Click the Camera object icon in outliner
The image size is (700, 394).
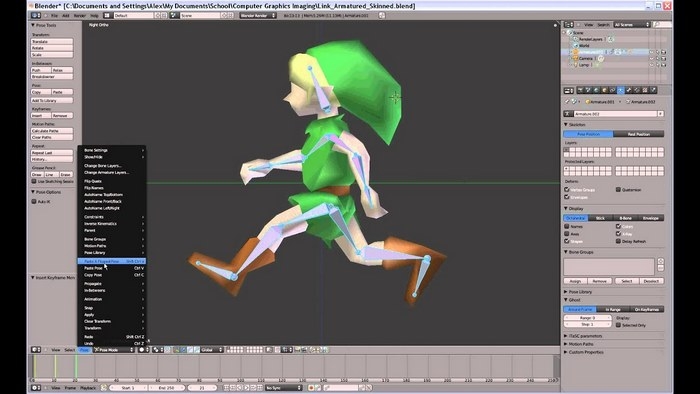(x=575, y=58)
